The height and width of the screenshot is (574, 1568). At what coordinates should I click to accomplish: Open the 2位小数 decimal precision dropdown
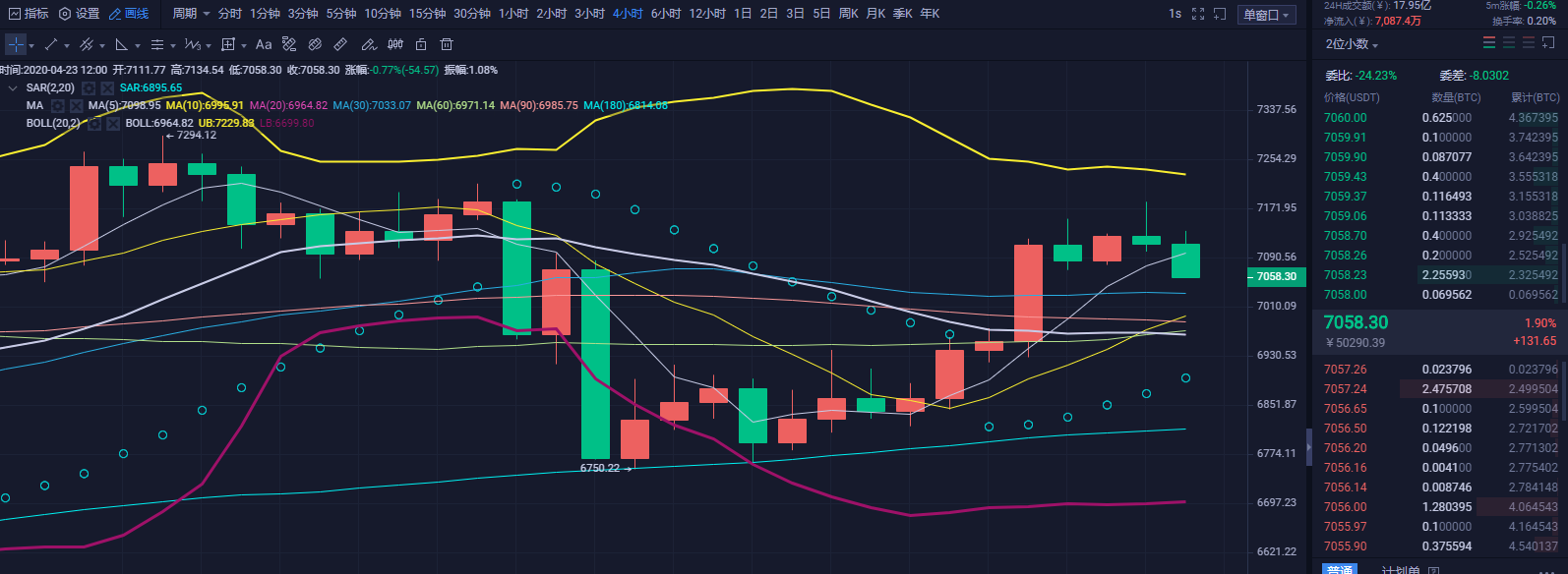[x=1352, y=44]
